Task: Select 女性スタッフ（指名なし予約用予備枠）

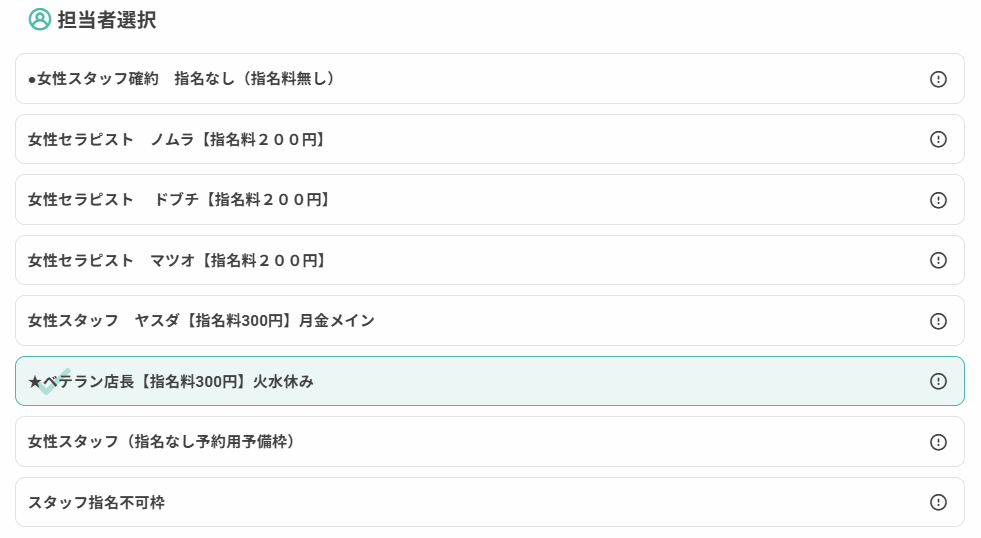Action: click(490, 442)
